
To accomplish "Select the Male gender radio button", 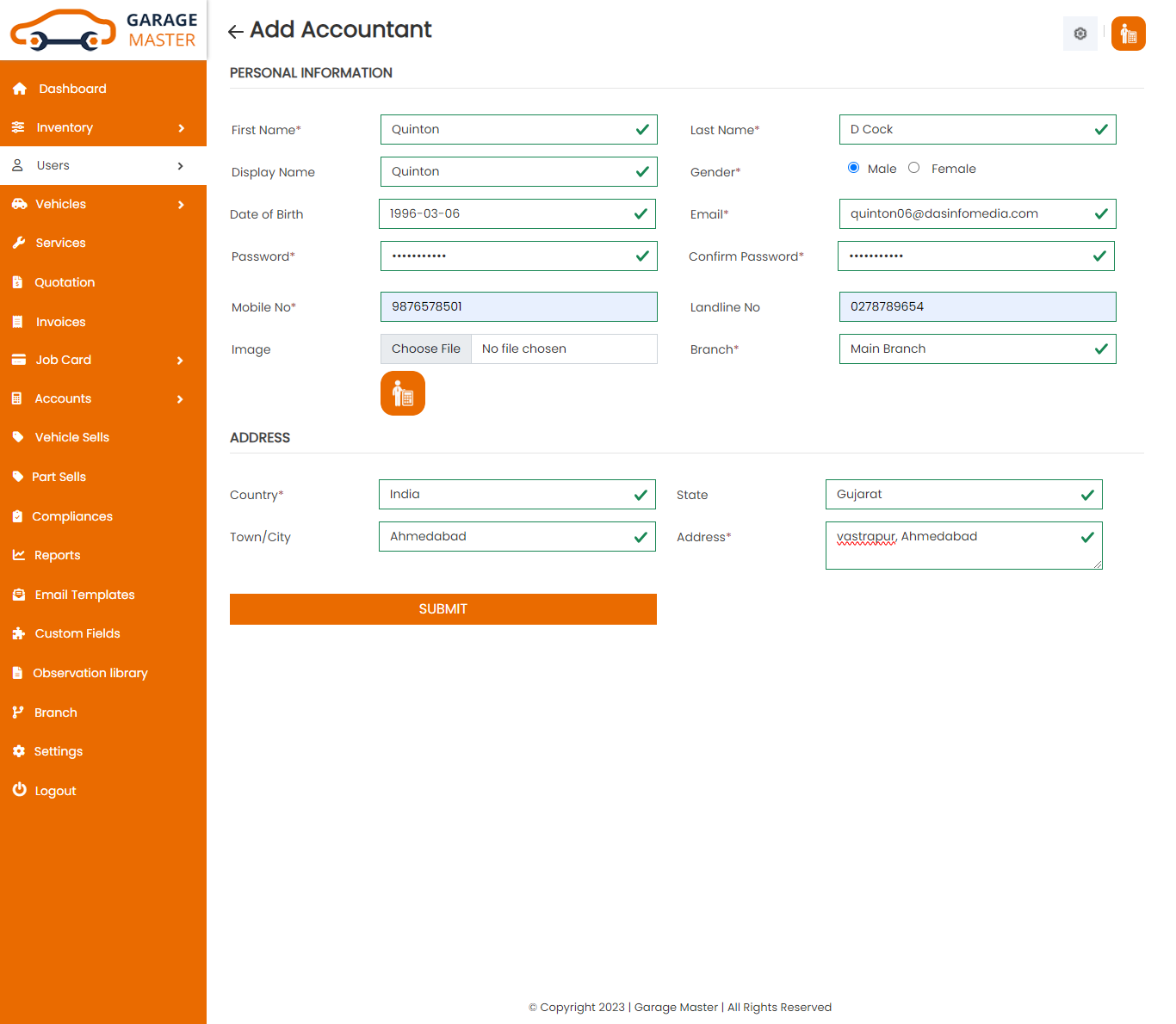I will coord(853,168).
